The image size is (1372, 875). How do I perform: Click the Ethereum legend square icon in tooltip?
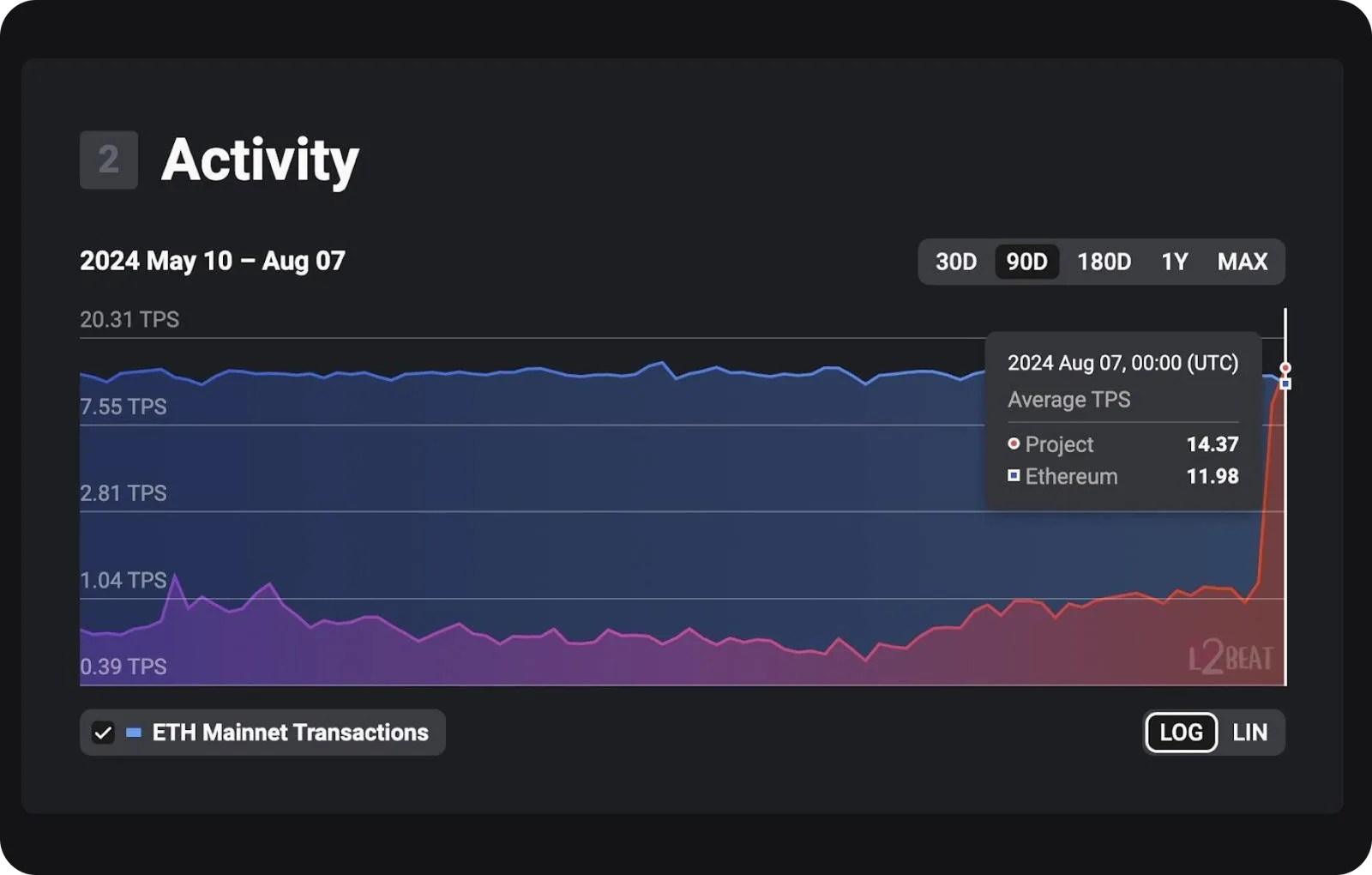[1014, 475]
